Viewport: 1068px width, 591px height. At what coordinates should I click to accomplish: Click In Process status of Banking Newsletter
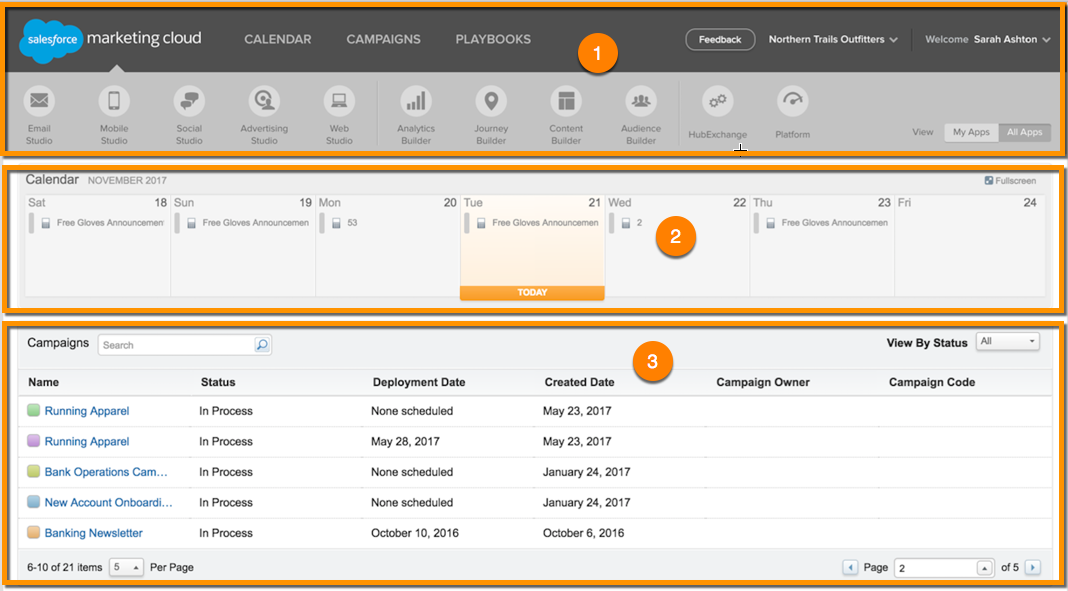point(225,533)
